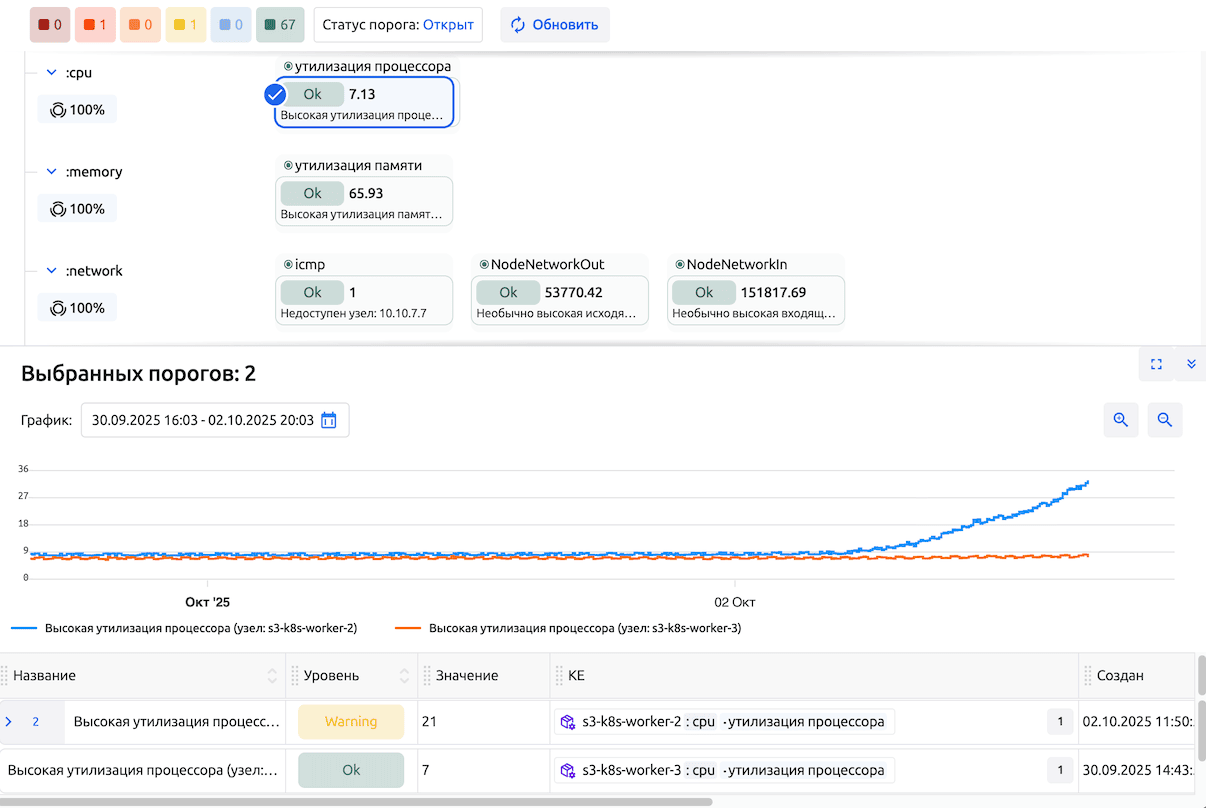Viewport: 1206px width, 808px height.
Task: Click the s3-k8s-worker-2 KE node icon
Action: point(567,722)
